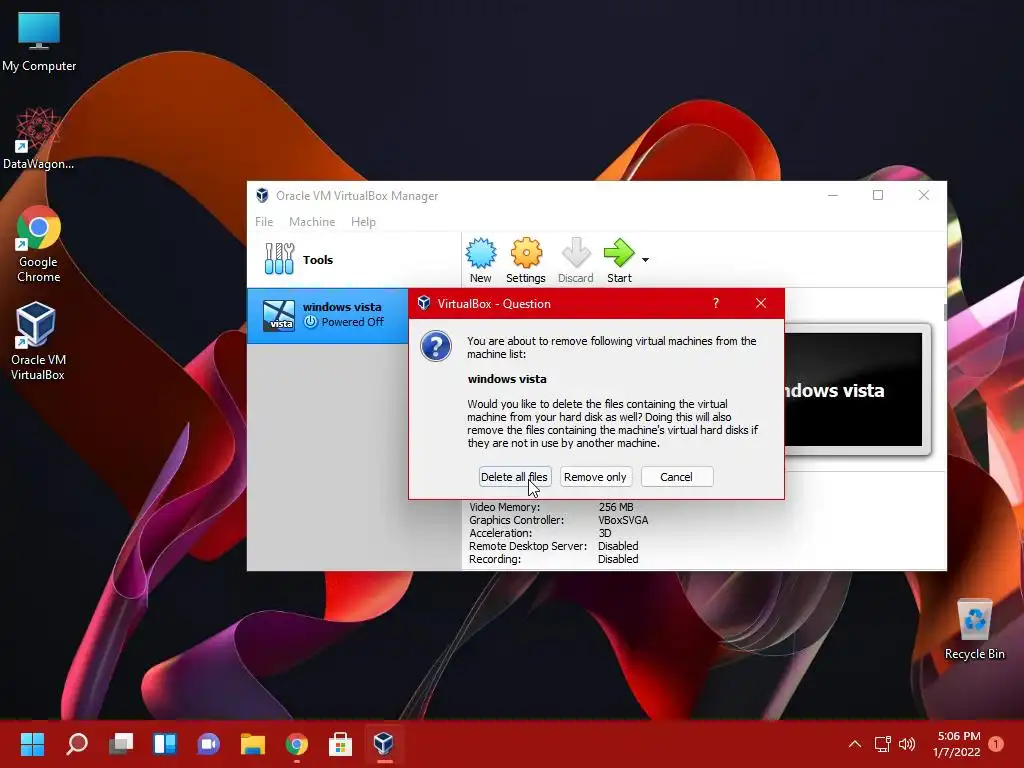Viewport: 1024px width, 768px height.
Task: Close the Oracle VM VirtualBox Manager window
Action: [923, 195]
